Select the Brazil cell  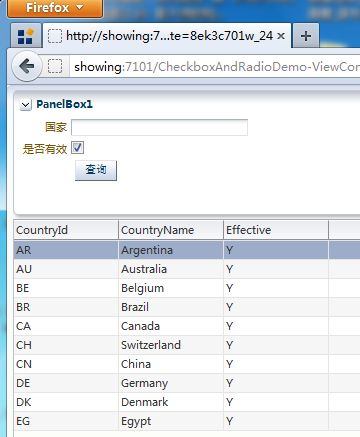171,307
